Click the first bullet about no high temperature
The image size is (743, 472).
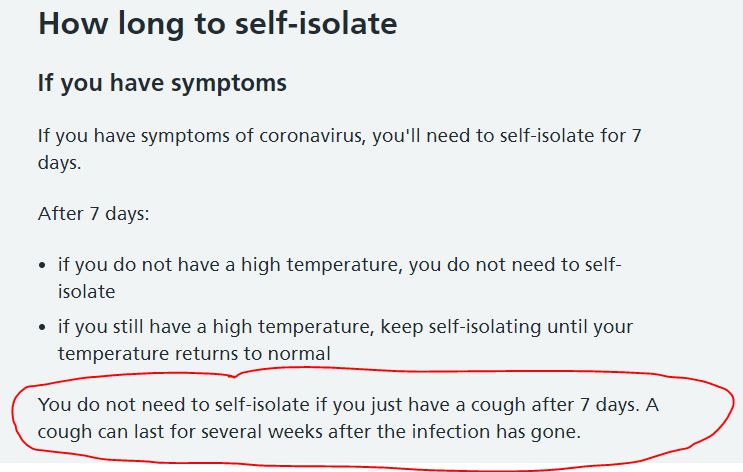(339, 278)
